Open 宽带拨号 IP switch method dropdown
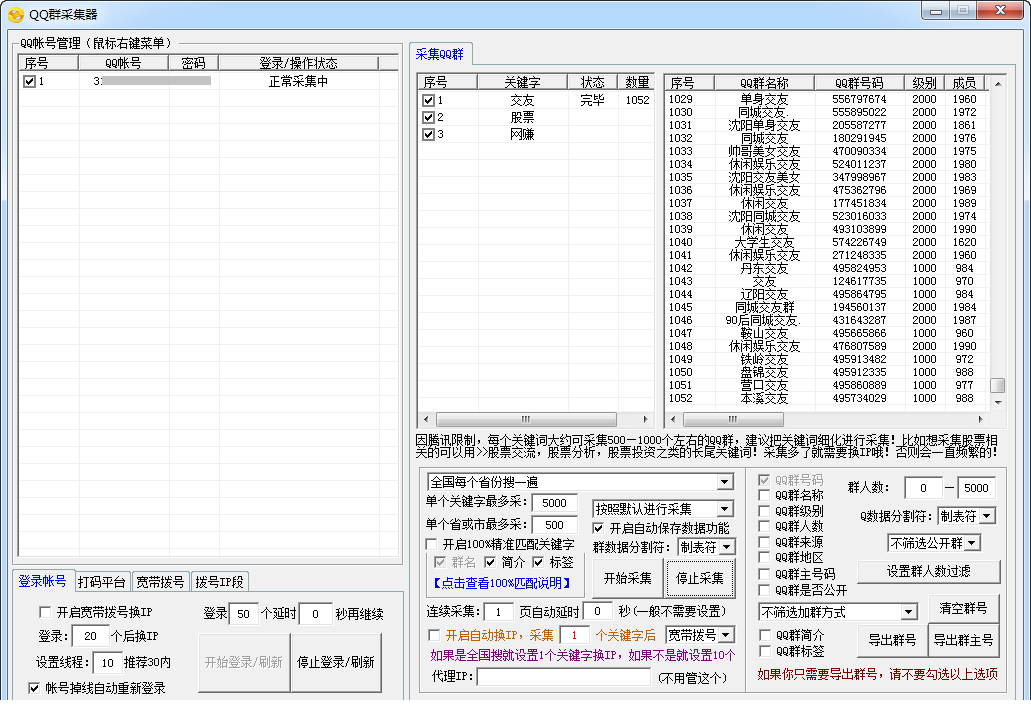1031x723 pixels. pos(727,635)
